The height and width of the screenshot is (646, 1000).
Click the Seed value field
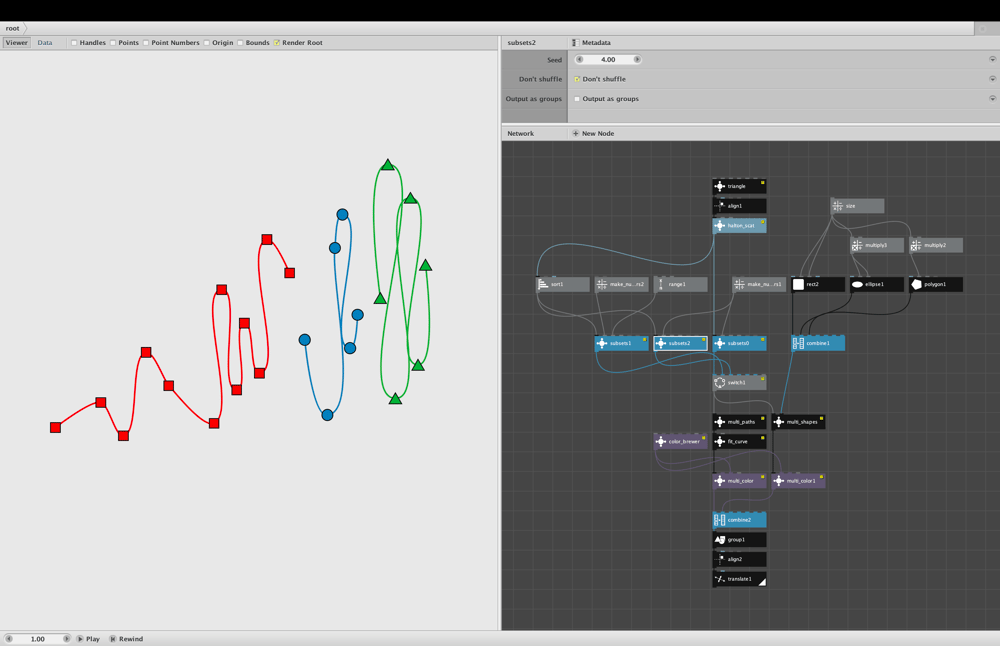(x=608, y=59)
